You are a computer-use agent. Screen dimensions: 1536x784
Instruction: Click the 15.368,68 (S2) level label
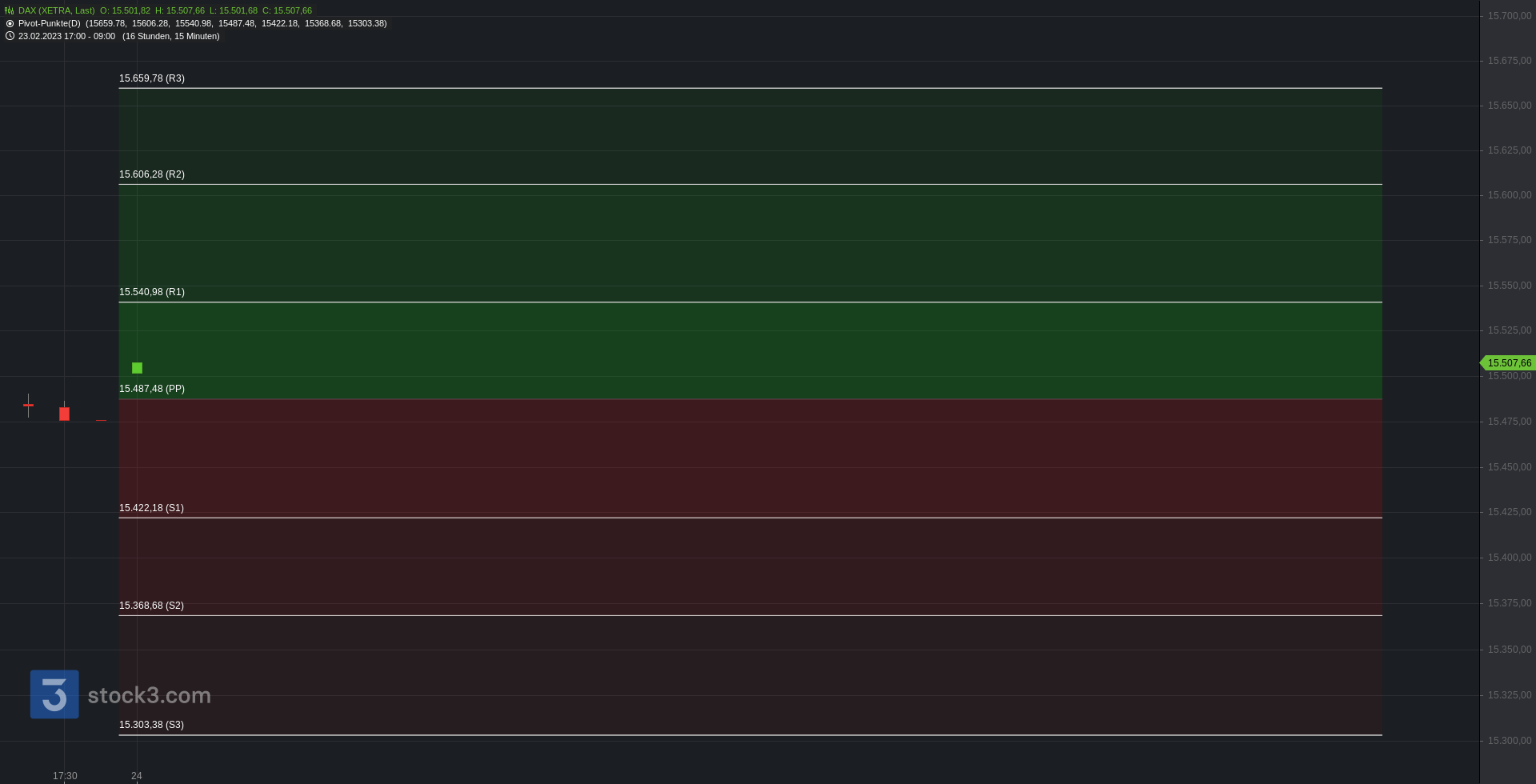(151, 606)
